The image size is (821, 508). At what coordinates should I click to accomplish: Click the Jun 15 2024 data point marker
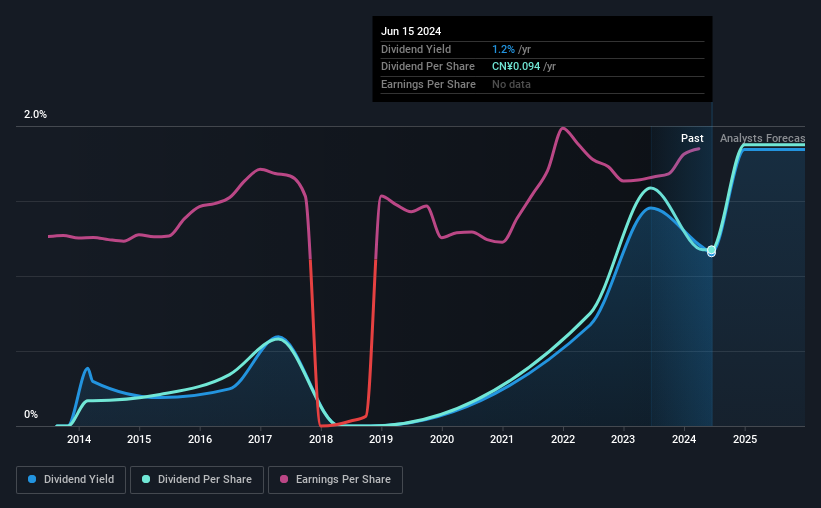pyautogui.click(x=711, y=251)
